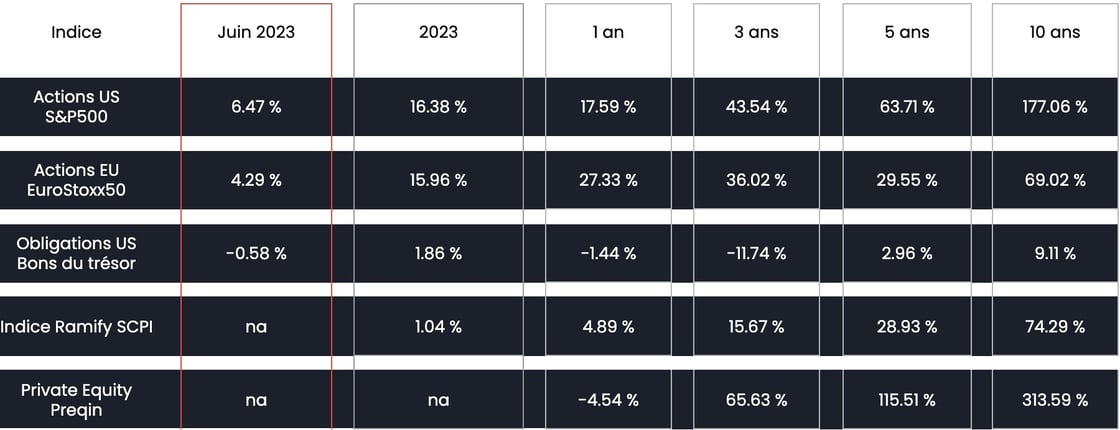
Task: Click the 2023 column header
Action: coord(439,33)
